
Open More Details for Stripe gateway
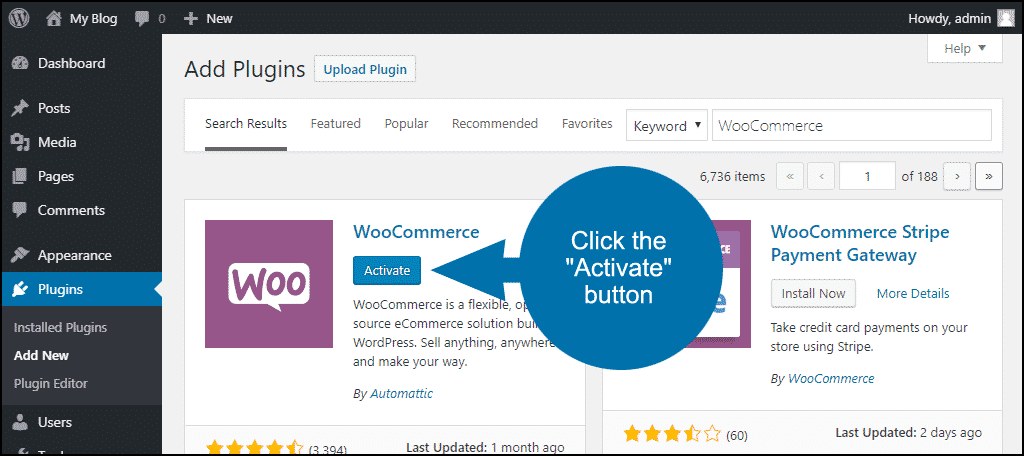[913, 293]
